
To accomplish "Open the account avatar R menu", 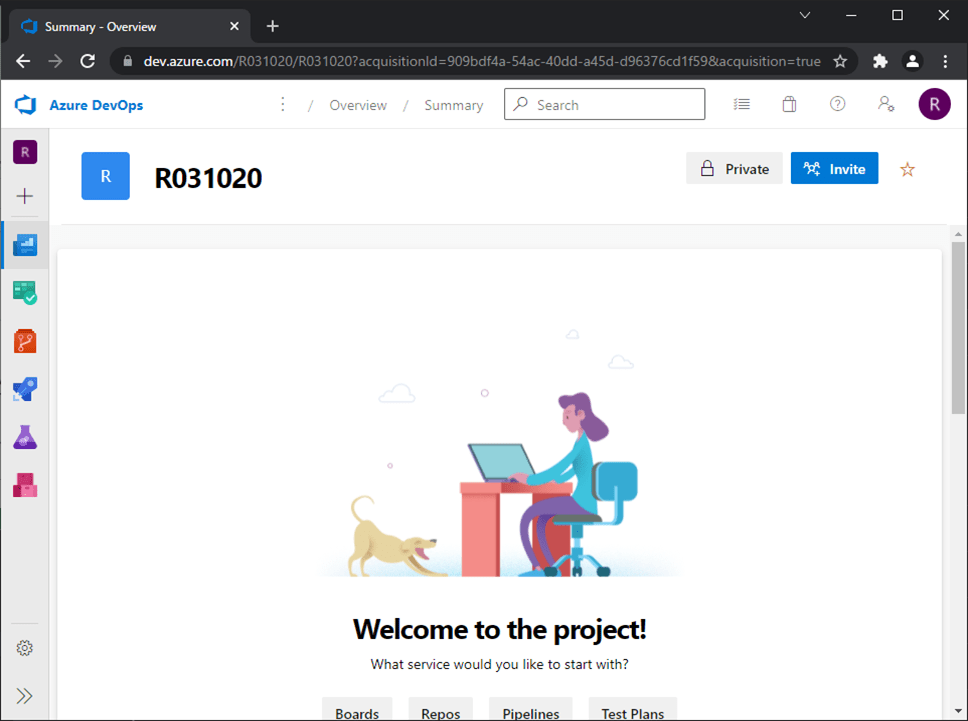I will tap(934, 104).
